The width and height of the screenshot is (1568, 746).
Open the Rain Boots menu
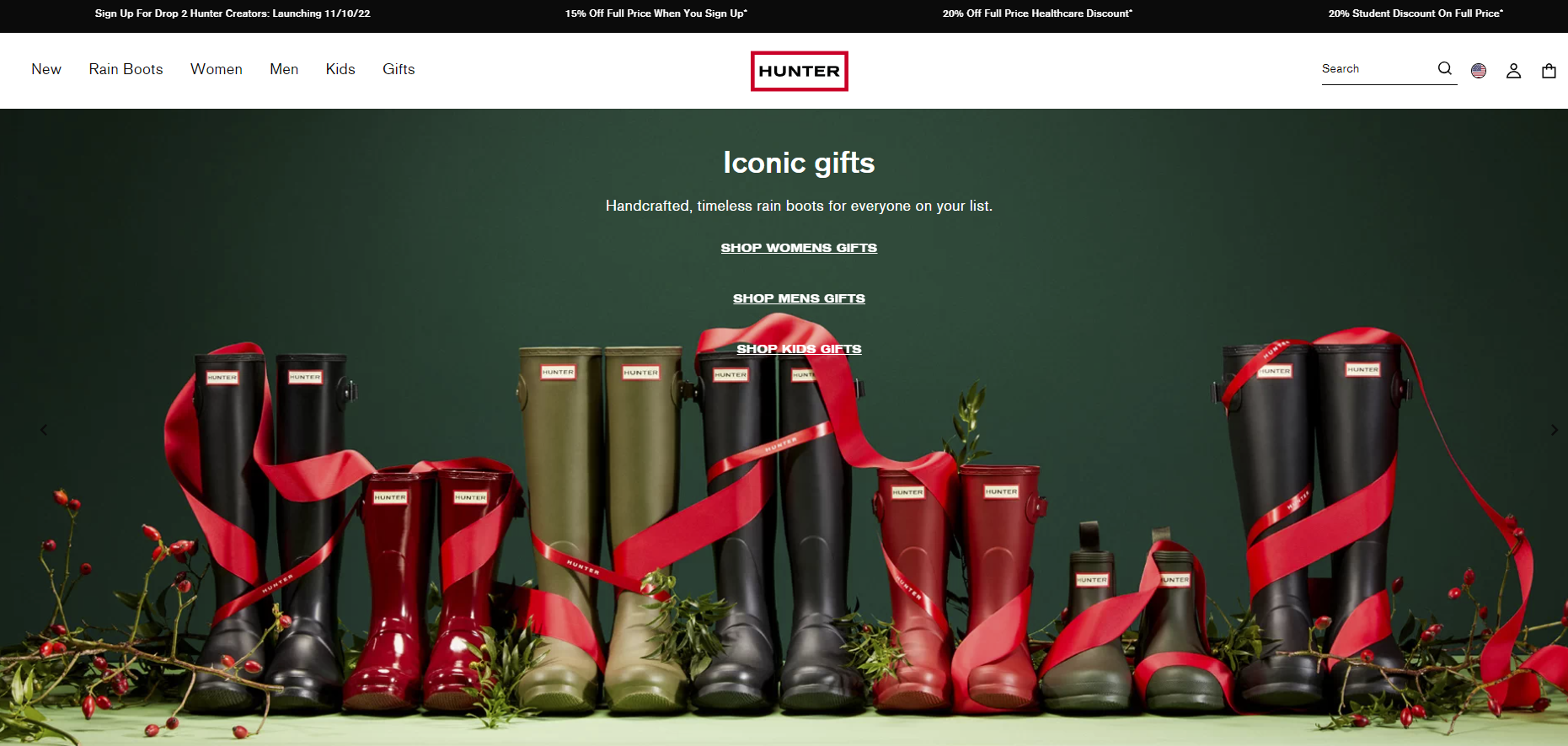[x=126, y=69]
